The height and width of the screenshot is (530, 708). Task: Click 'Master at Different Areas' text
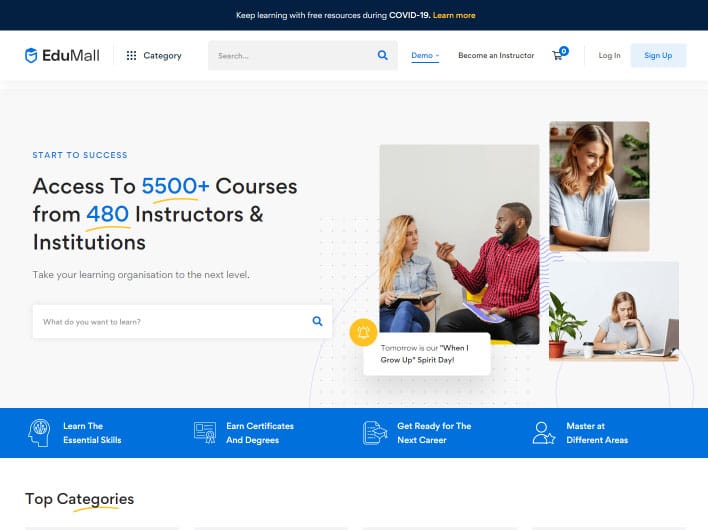tap(597, 433)
